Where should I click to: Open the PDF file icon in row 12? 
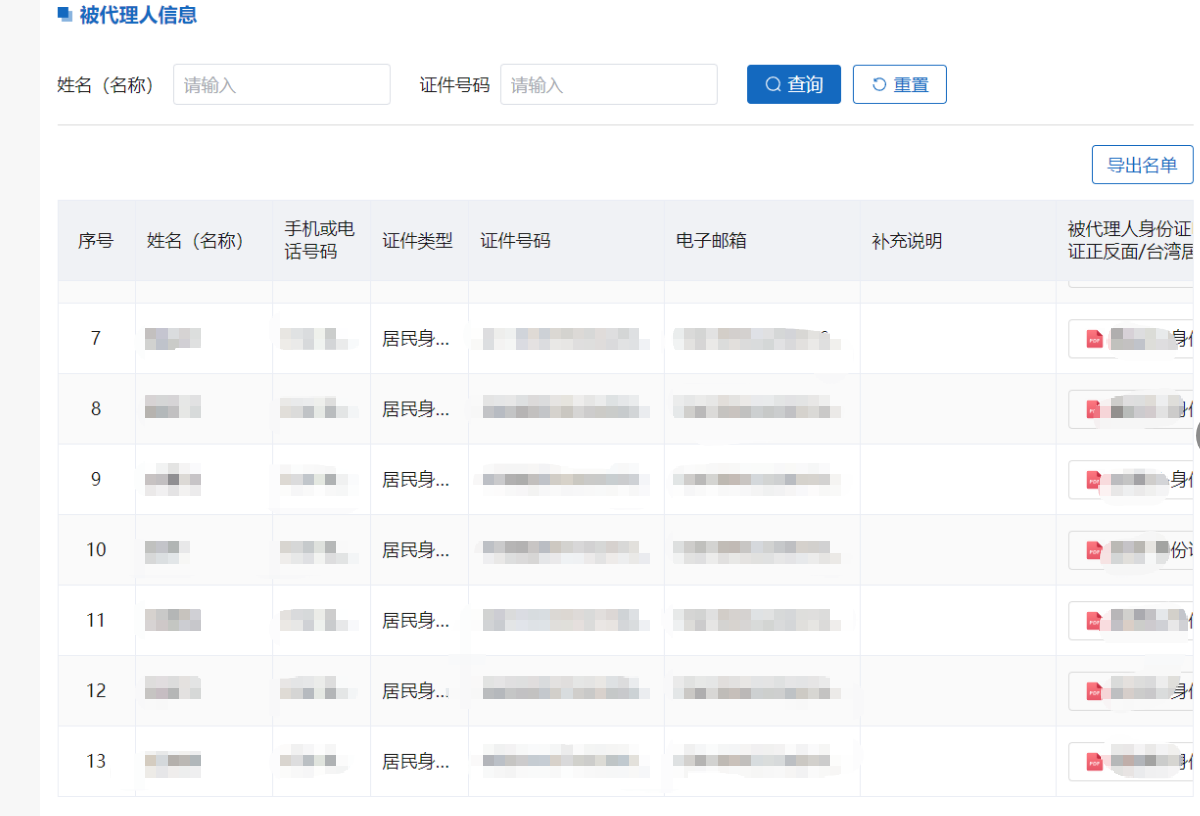1094,691
